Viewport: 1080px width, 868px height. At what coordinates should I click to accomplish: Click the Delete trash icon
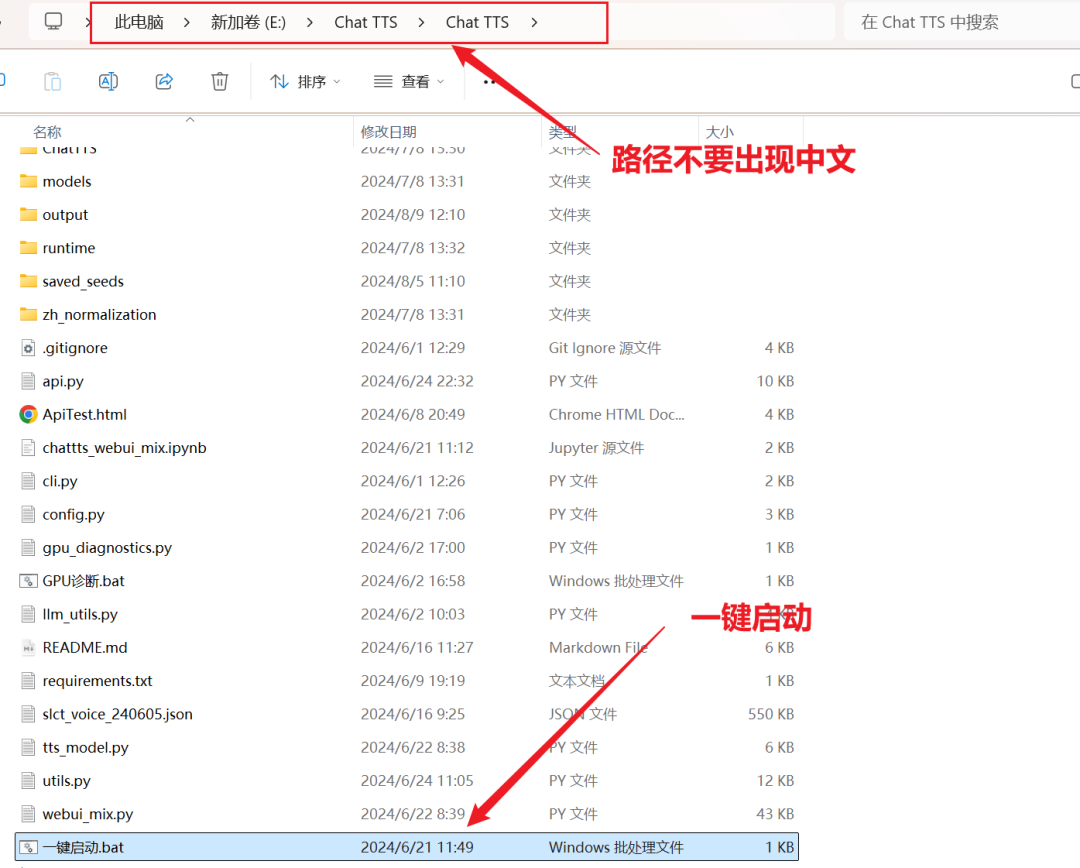point(220,81)
